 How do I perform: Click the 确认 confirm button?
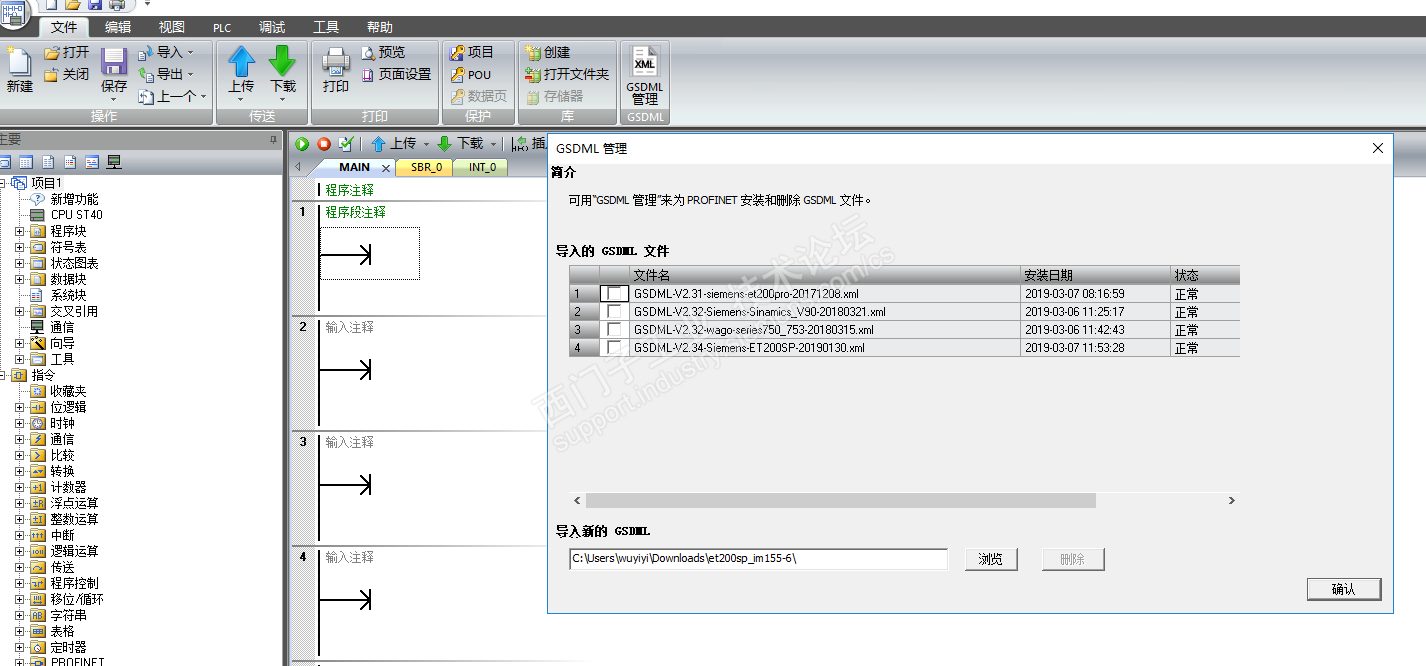(x=1343, y=589)
